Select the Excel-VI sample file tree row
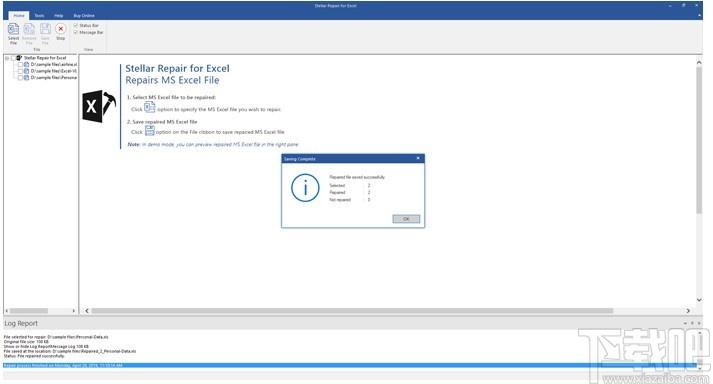The image size is (713, 384). point(54,71)
